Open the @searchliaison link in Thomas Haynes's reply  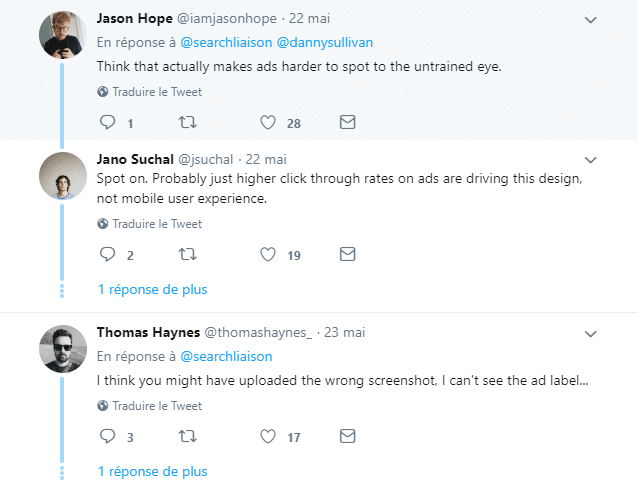tap(226, 357)
